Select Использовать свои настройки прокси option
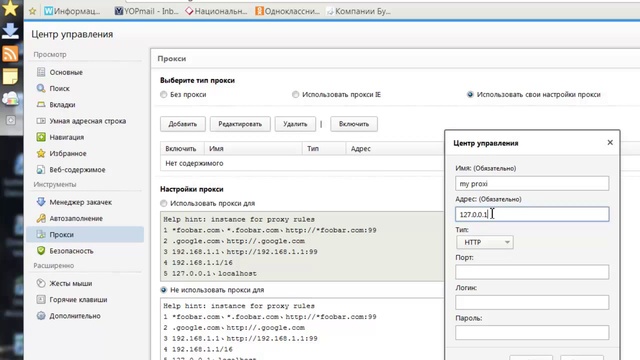The width and height of the screenshot is (640, 360). click(x=470, y=95)
